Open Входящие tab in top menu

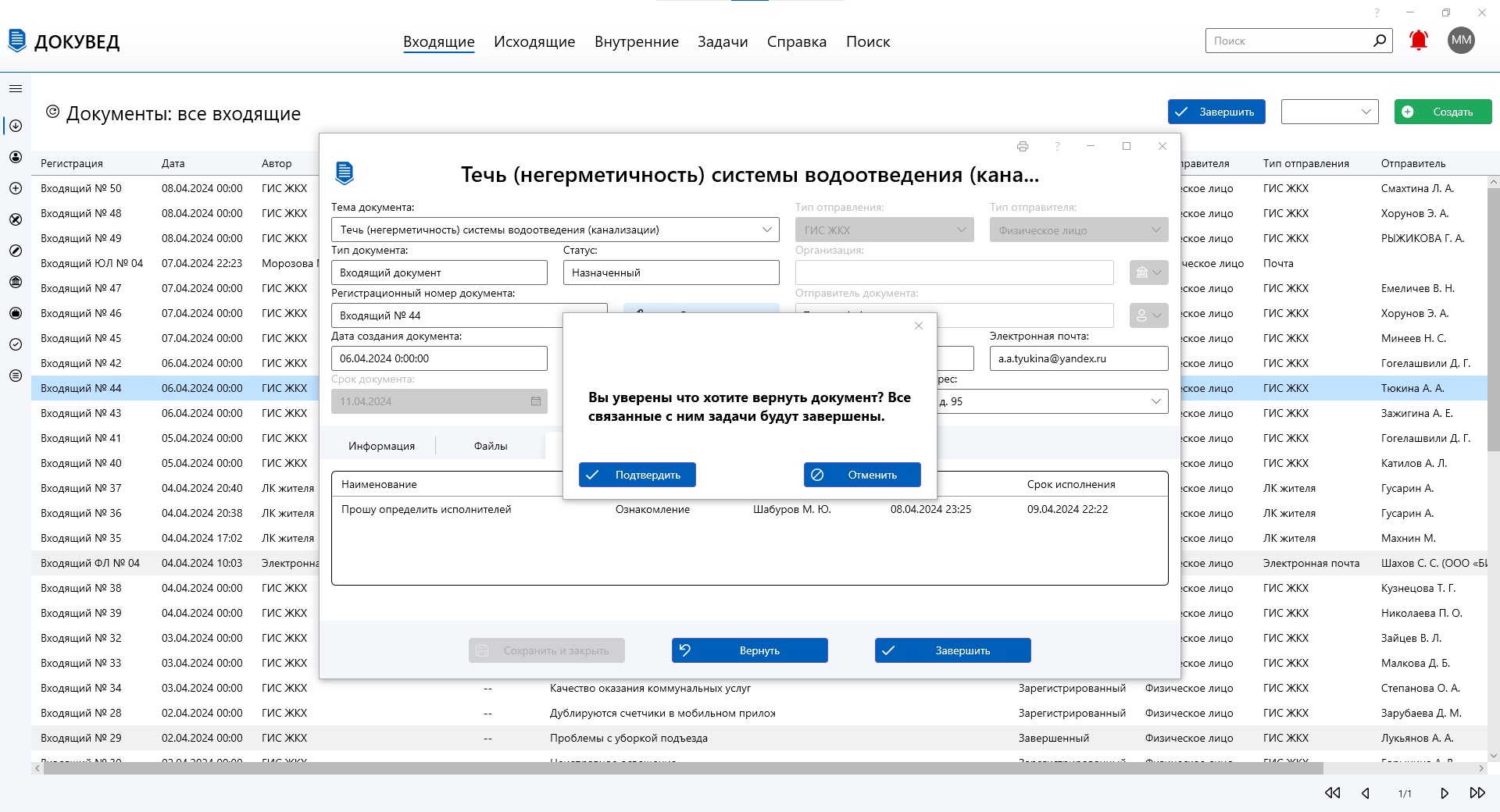point(439,41)
